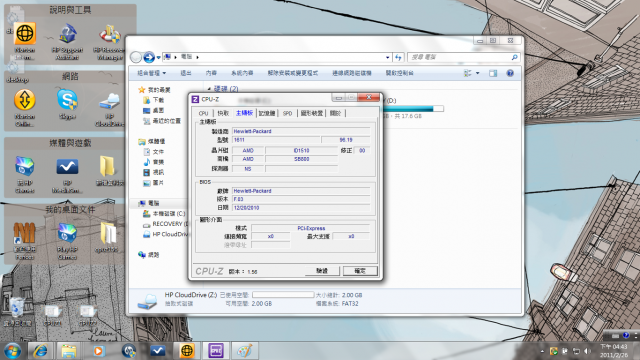640x360 pixels.
Task: Select the Mainboard tab in CPU-Z
Action: (x=244, y=113)
